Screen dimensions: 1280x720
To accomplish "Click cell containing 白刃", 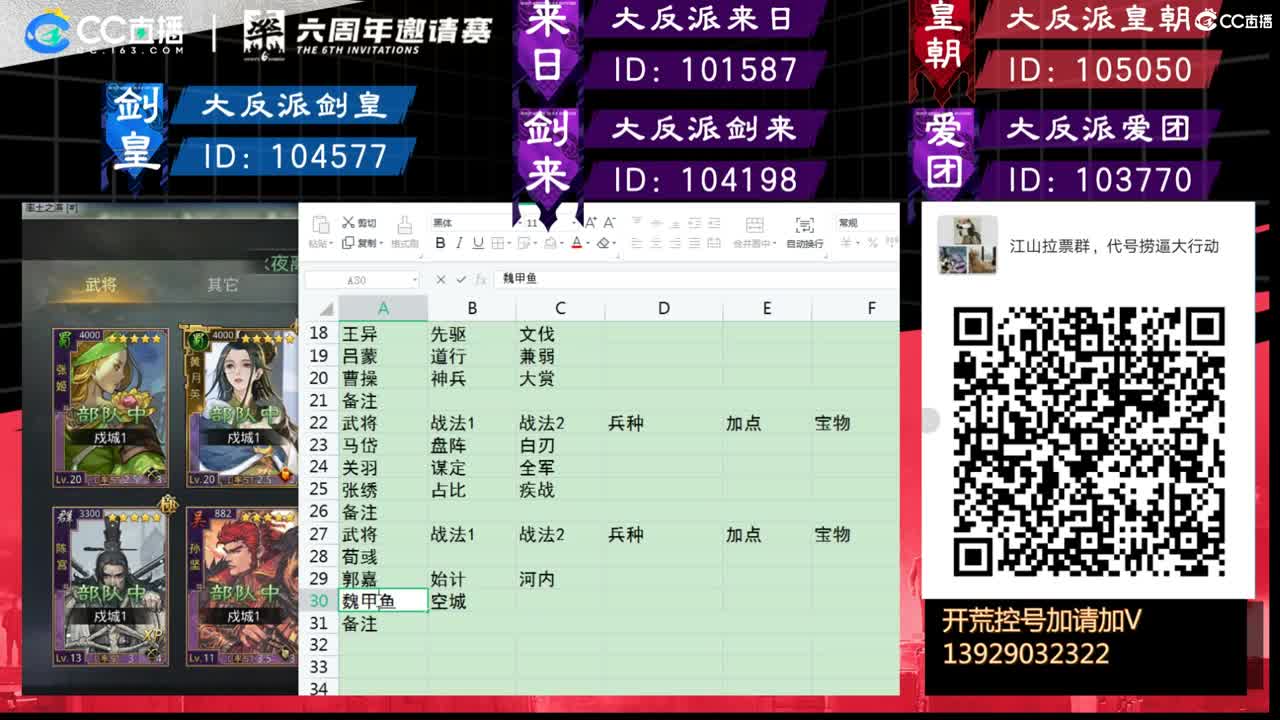I will pyautogui.click(x=560, y=445).
